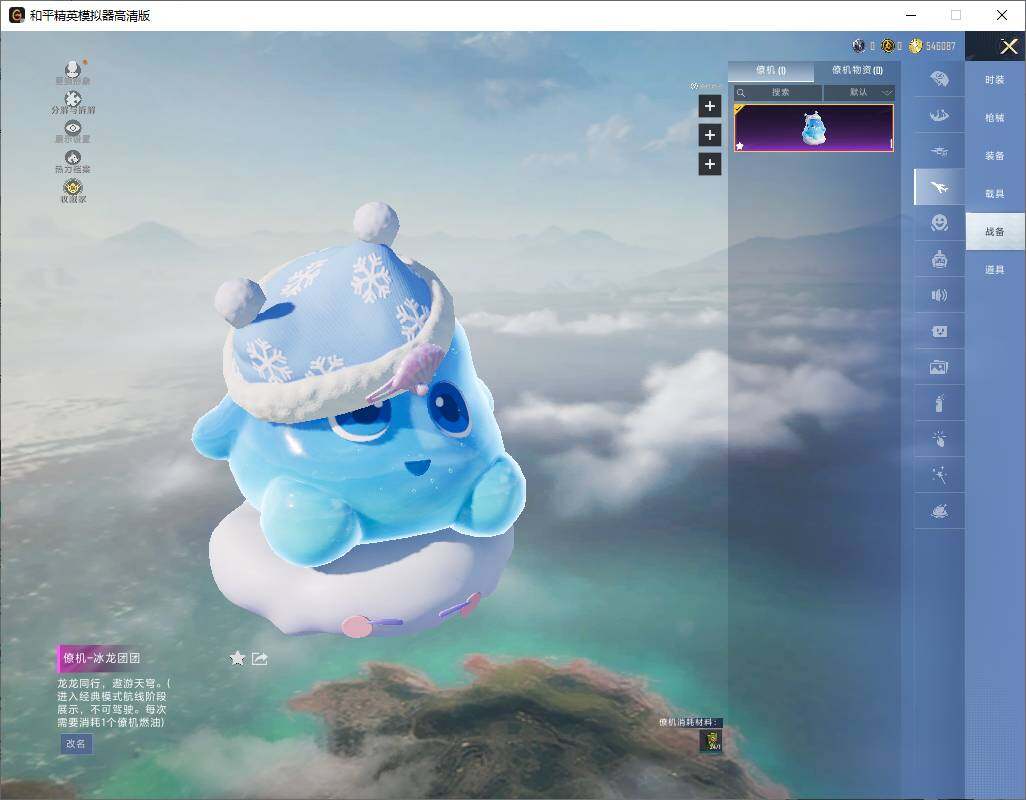Click the 僚机-冰龙团团 name label
Viewport: 1026px width, 800px height.
101,658
